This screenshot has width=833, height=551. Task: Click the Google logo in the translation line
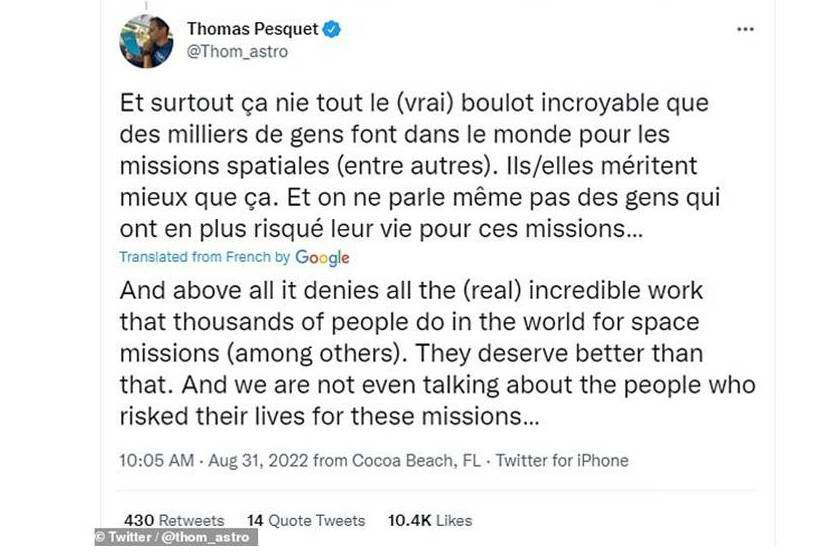[322, 257]
